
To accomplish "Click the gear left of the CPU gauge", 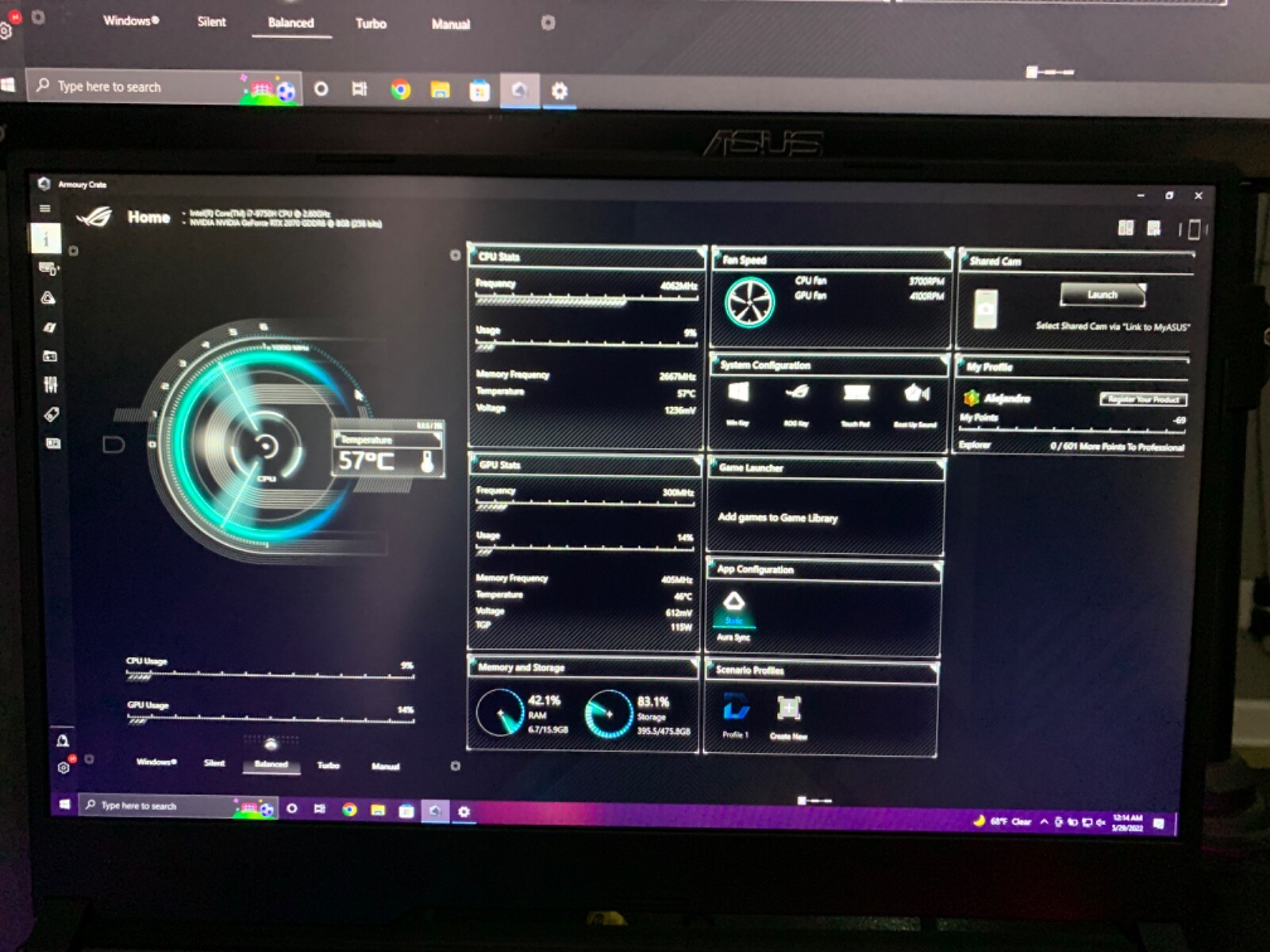I will tap(73, 251).
